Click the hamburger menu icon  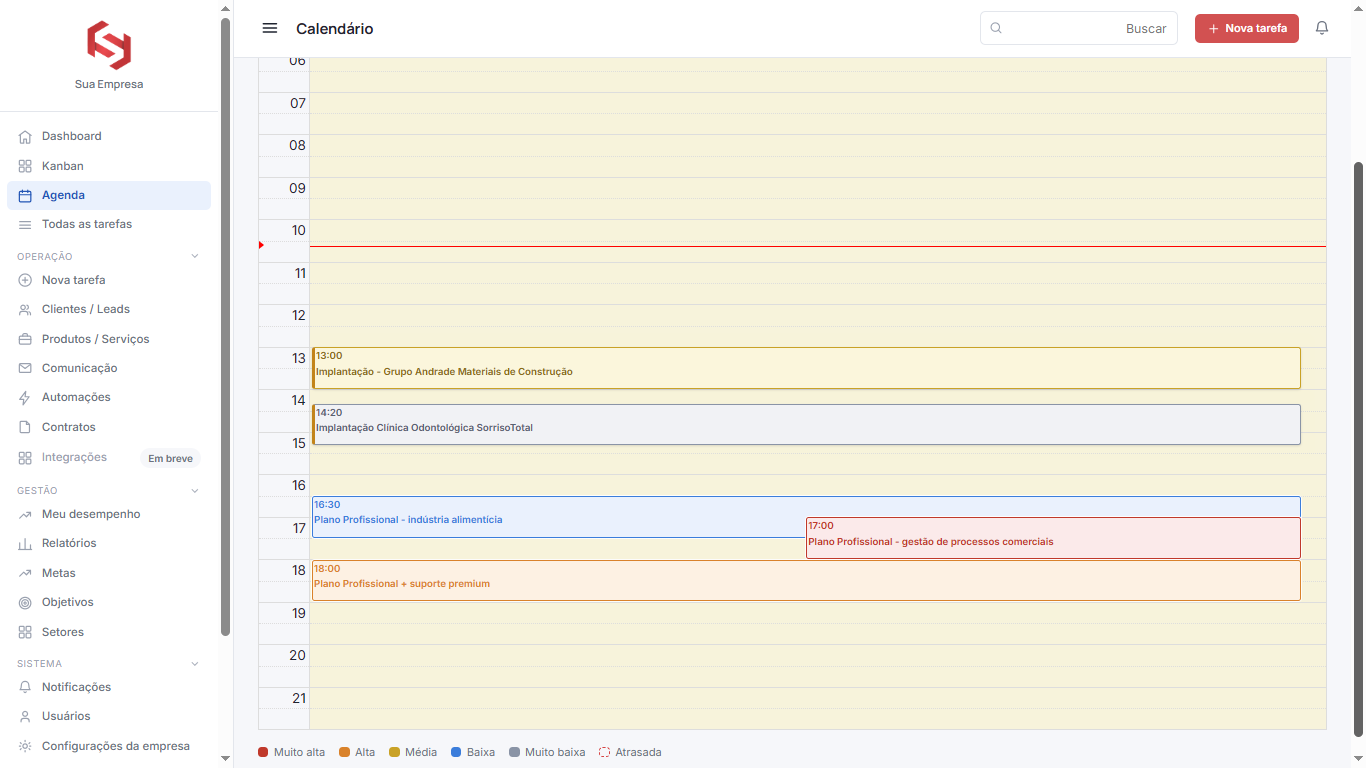click(270, 28)
